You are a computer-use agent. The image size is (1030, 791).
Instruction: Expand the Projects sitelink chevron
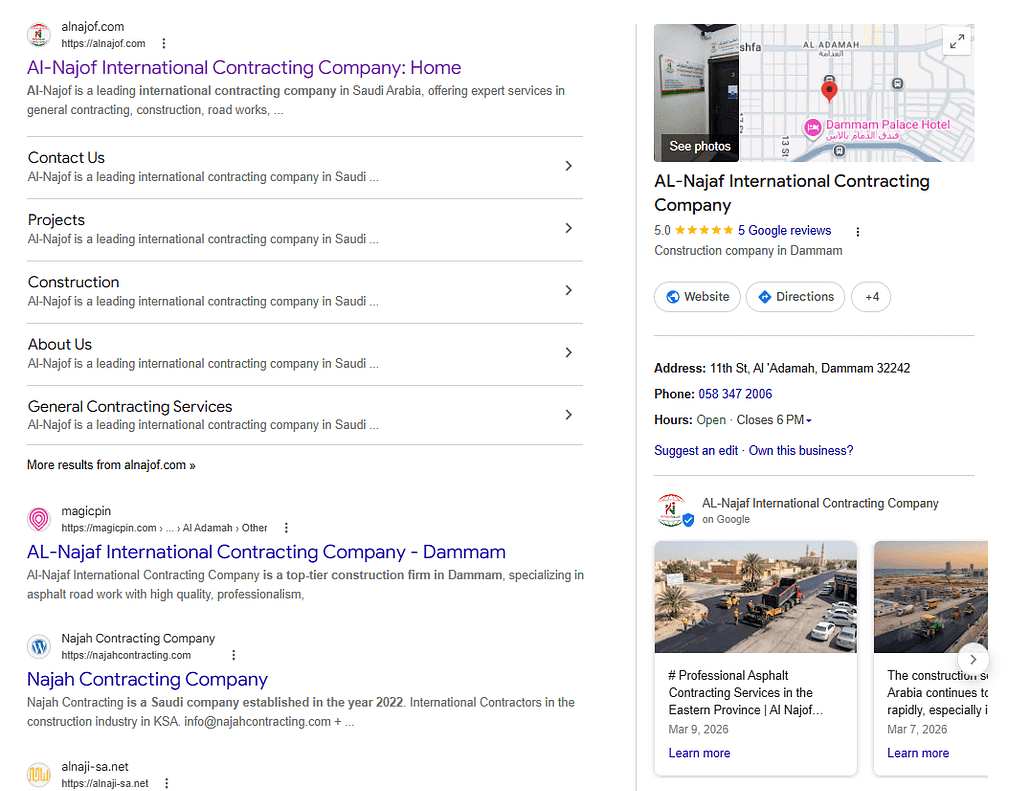(x=569, y=228)
